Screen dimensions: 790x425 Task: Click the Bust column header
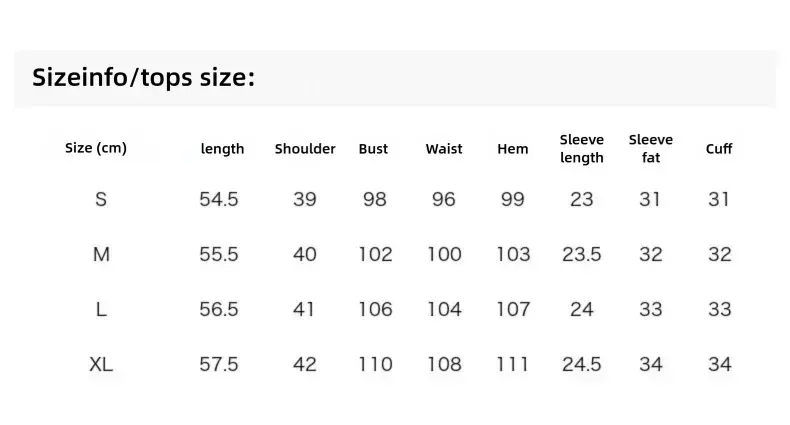coord(373,149)
